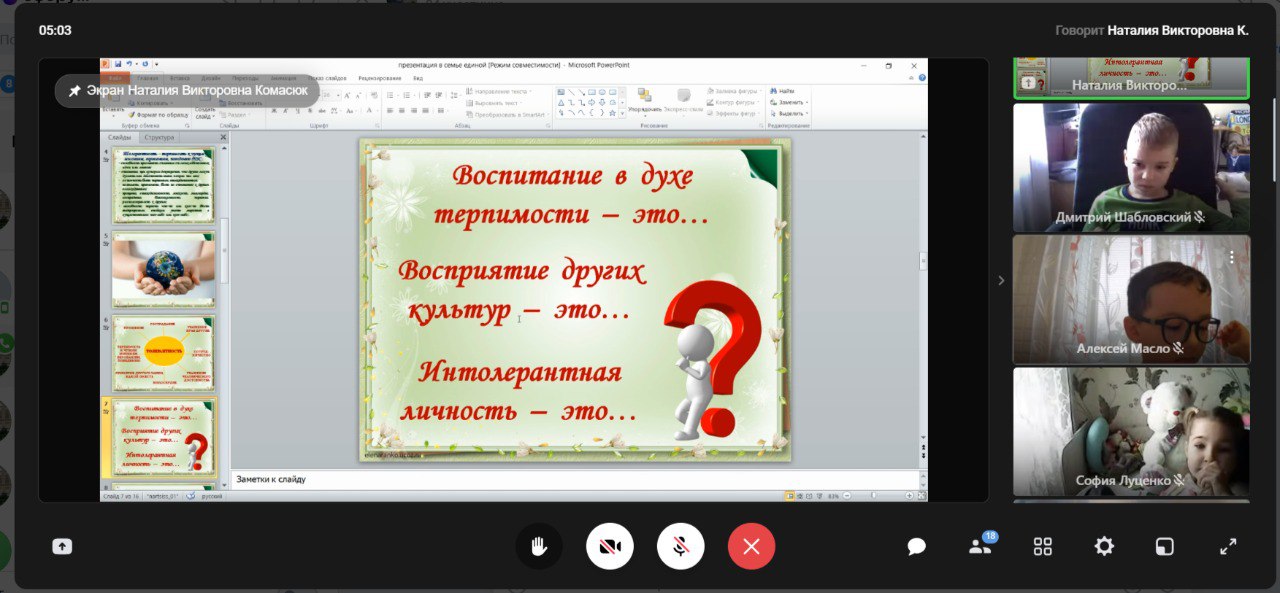Open the chat panel

click(916, 546)
